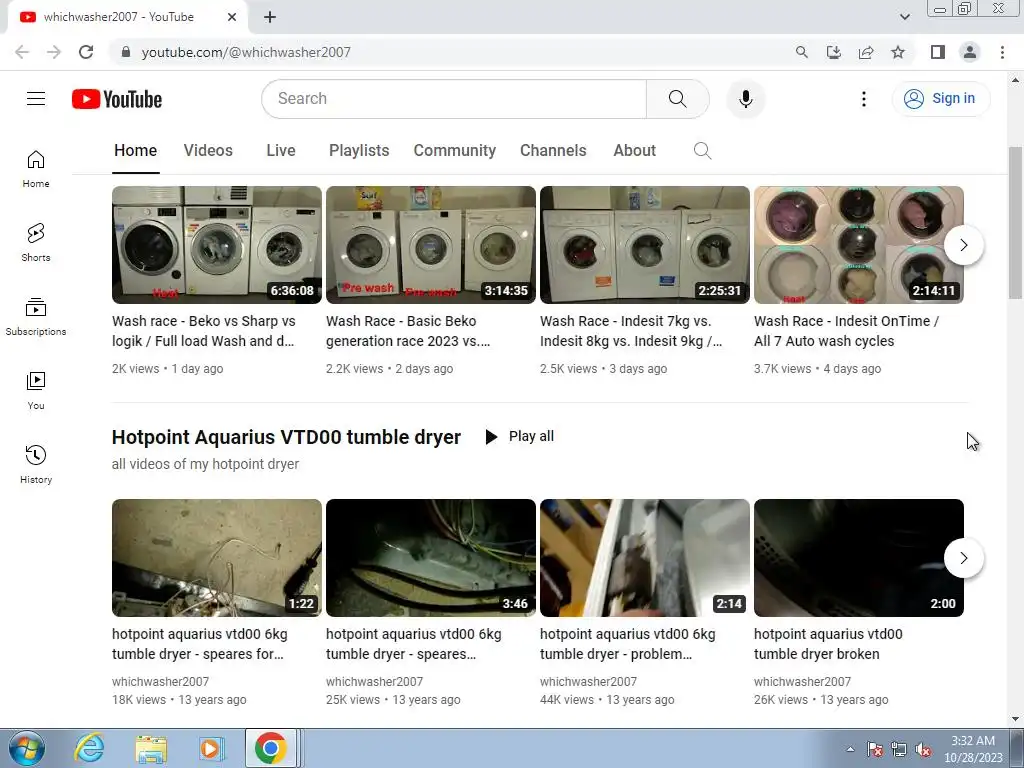The width and height of the screenshot is (1024, 768).
Task: Show next Hotpoint Aquarius dryer videos
Action: pos(963,558)
